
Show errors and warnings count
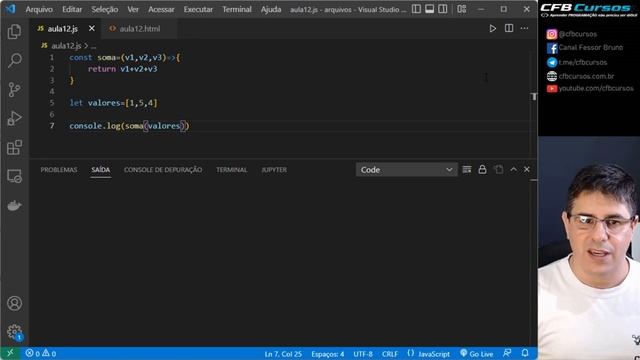[x=40, y=353]
